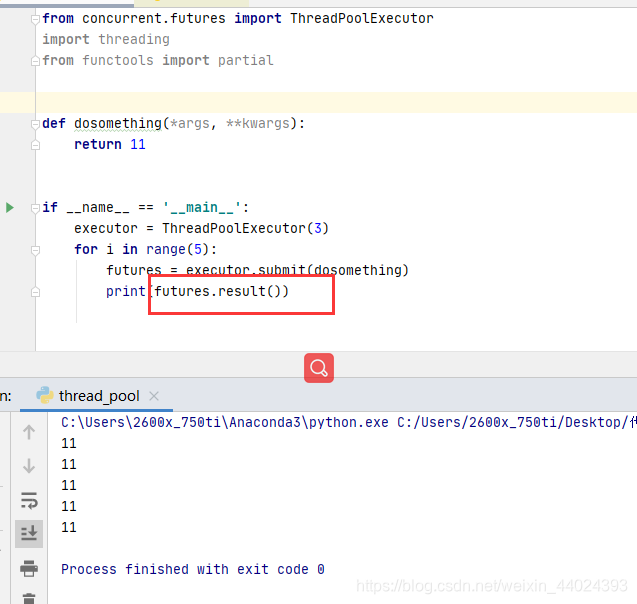Click fold marker at from functools line
This screenshot has width=637, height=604.
[35, 61]
